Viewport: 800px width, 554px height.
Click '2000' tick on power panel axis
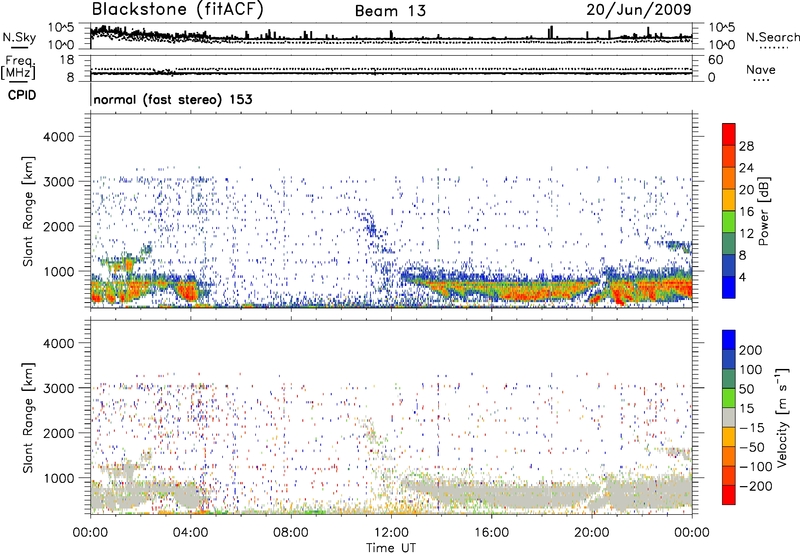pyautogui.click(x=58, y=226)
